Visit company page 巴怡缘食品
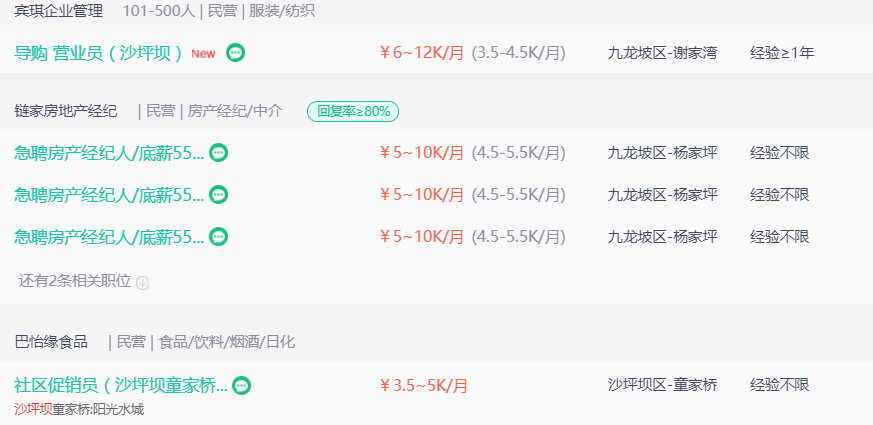873x425 pixels. click(51, 341)
